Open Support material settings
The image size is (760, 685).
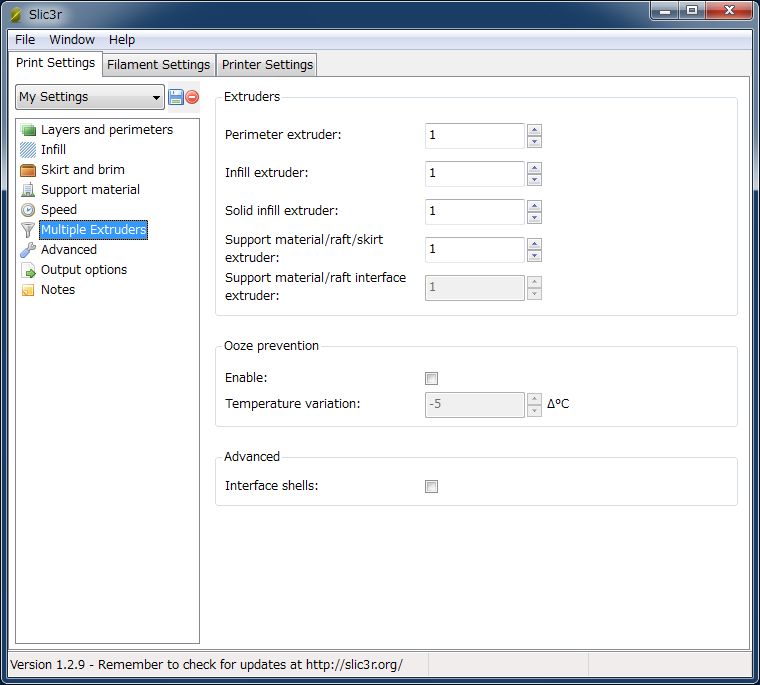90,190
